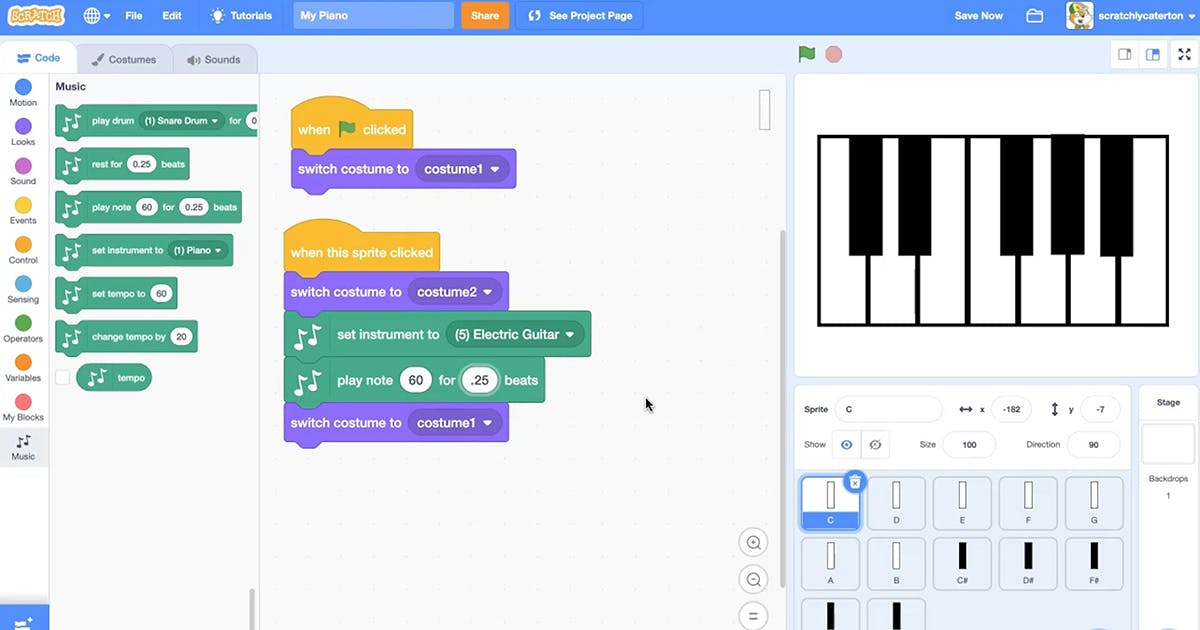
Task: Show the sprite with the eye toggle
Action: (846, 444)
